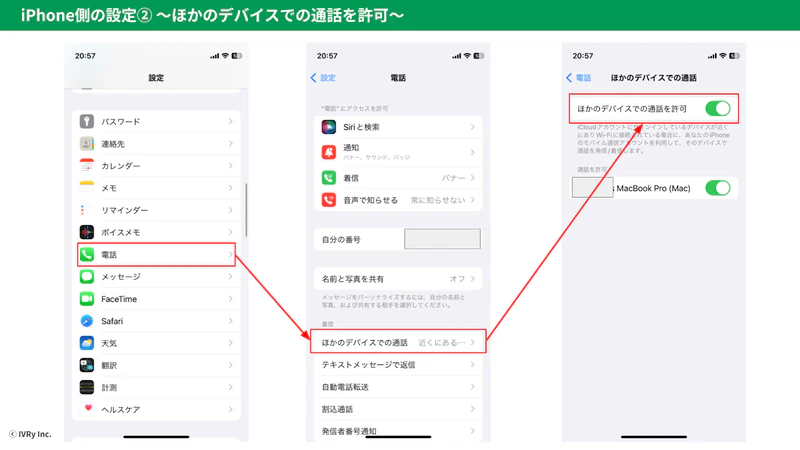This screenshot has height=450, width=800.
Task: Tap the Wi-Fi status icon on the 設定 screen
Action: click(225, 56)
